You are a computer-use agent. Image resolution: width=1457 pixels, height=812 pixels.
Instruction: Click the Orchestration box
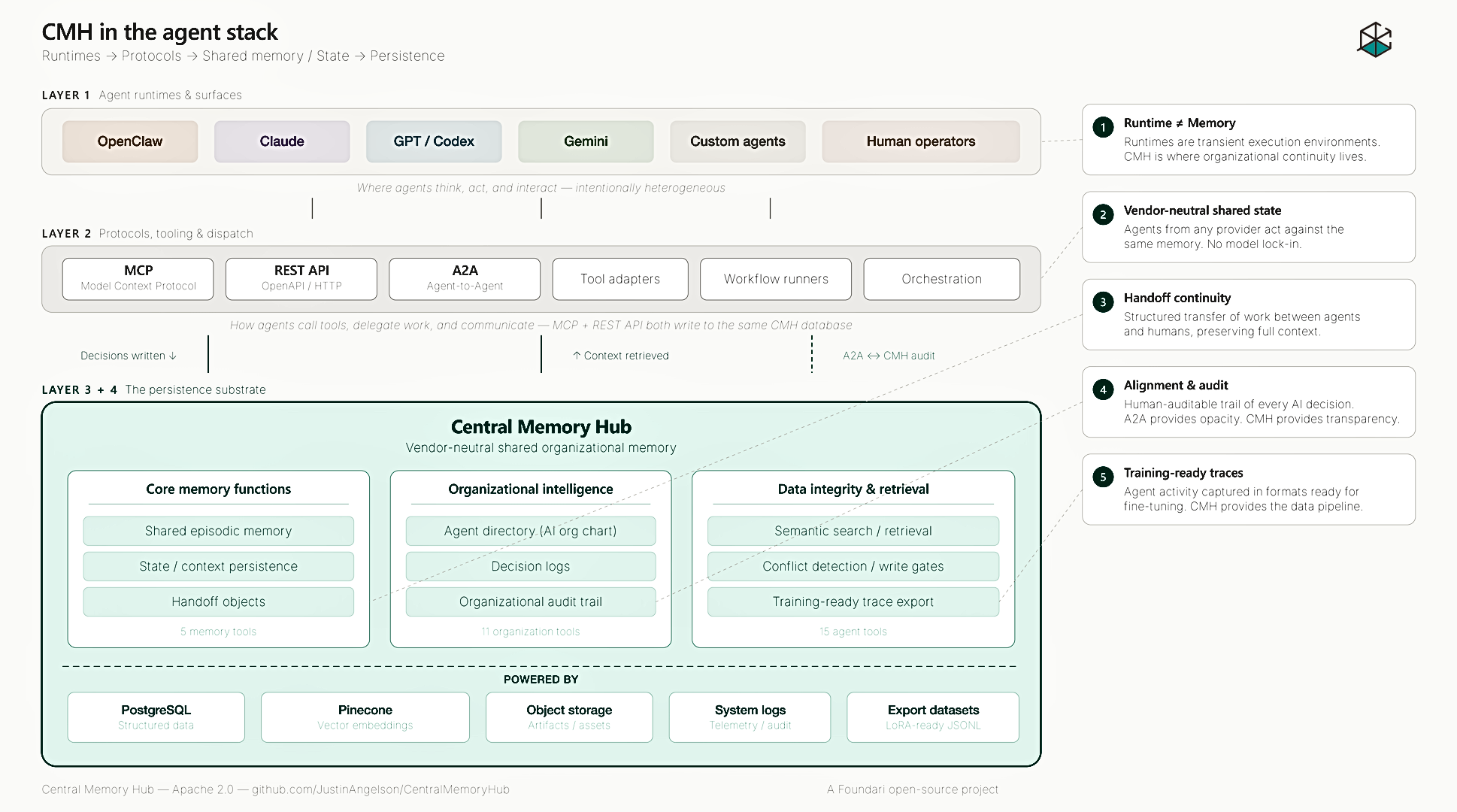942,279
